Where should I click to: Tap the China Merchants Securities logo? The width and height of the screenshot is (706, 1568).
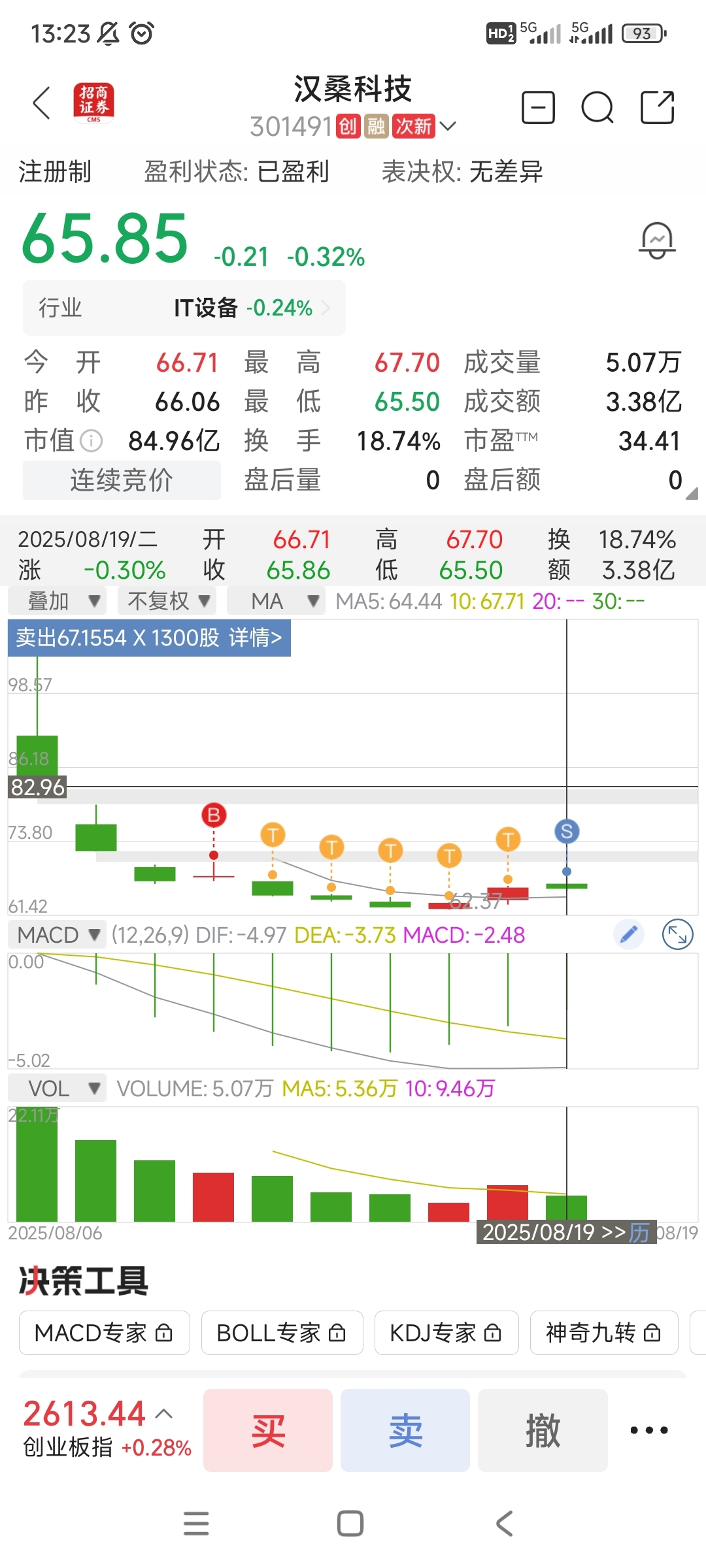pos(93,103)
